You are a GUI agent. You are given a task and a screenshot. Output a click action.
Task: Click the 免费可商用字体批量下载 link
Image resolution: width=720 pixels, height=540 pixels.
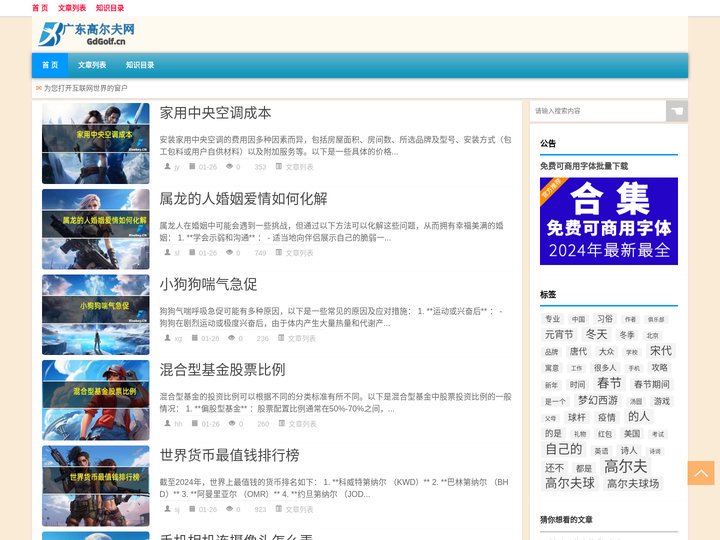[x=584, y=166]
